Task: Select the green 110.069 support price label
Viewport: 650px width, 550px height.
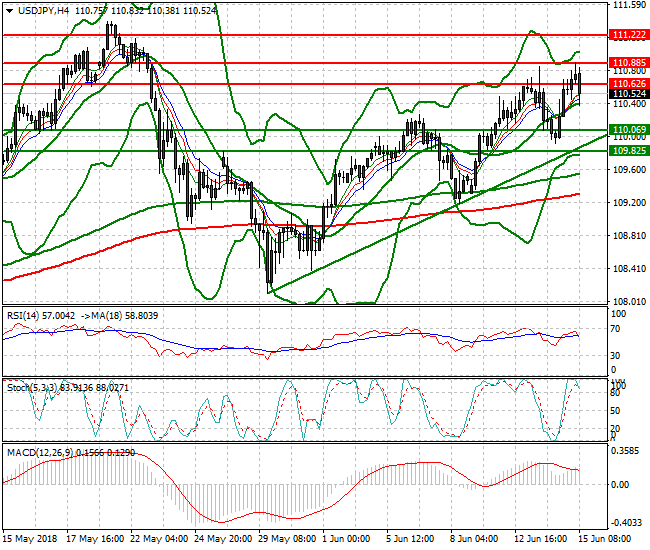Action: click(x=629, y=130)
